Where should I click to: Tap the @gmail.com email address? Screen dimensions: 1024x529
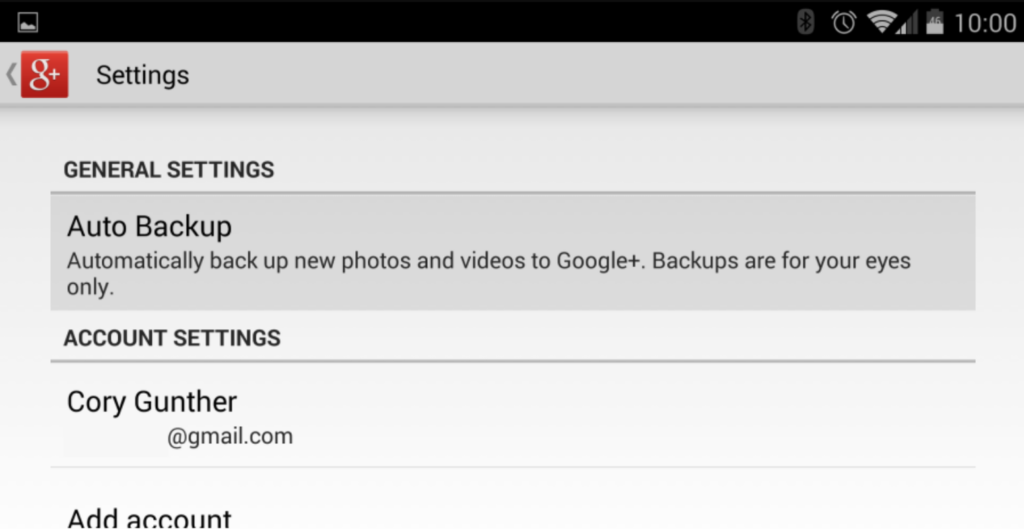pyautogui.click(x=230, y=436)
